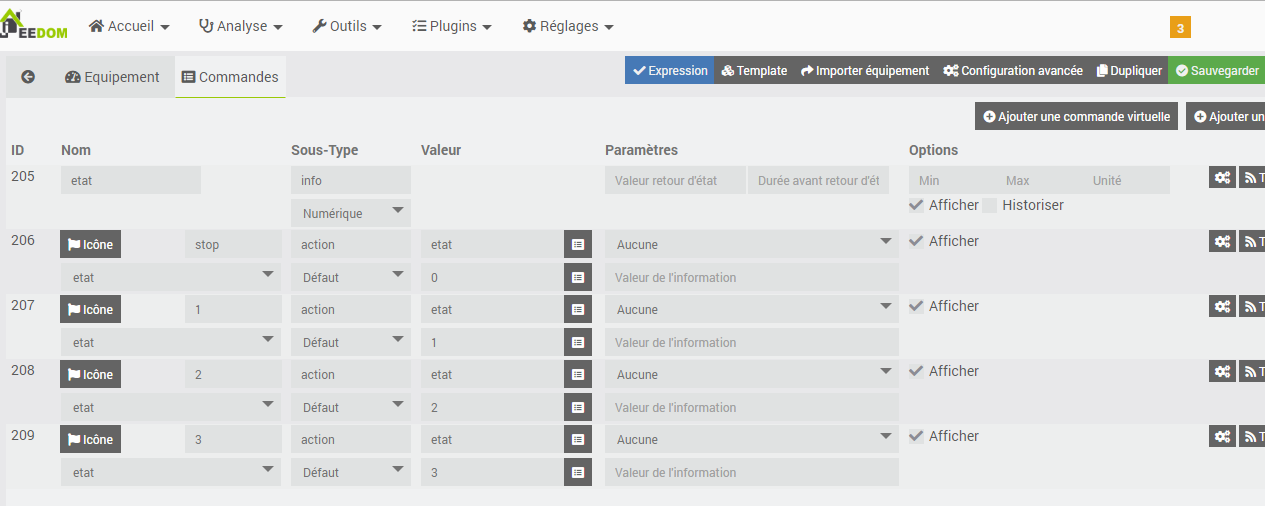1265x506 pixels.
Task: Toggle the Historiser checkbox for etat
Action: pos(990,205)
